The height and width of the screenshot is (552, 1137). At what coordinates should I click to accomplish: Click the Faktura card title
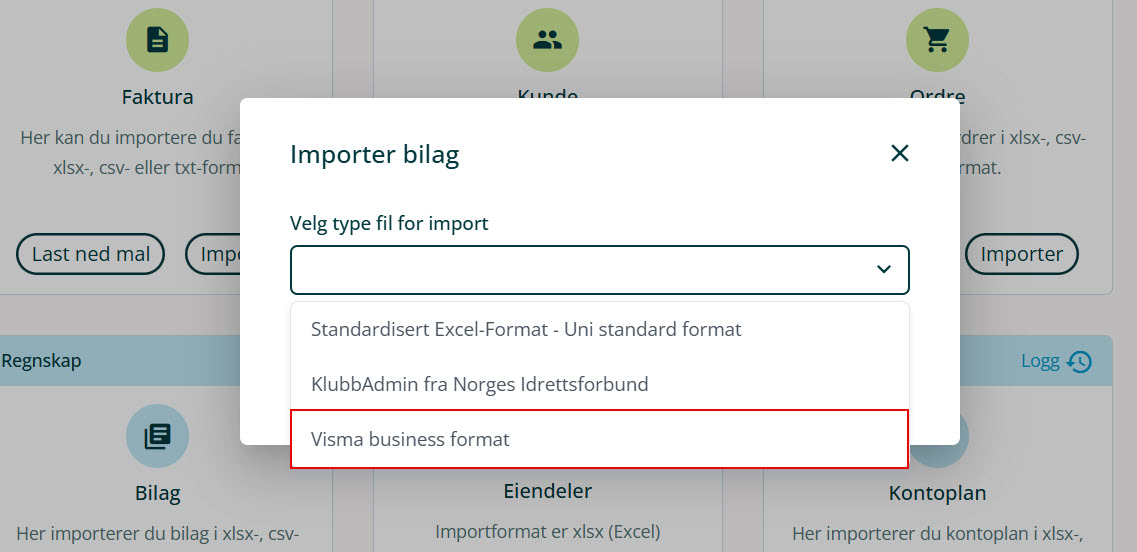coord(157,97)
